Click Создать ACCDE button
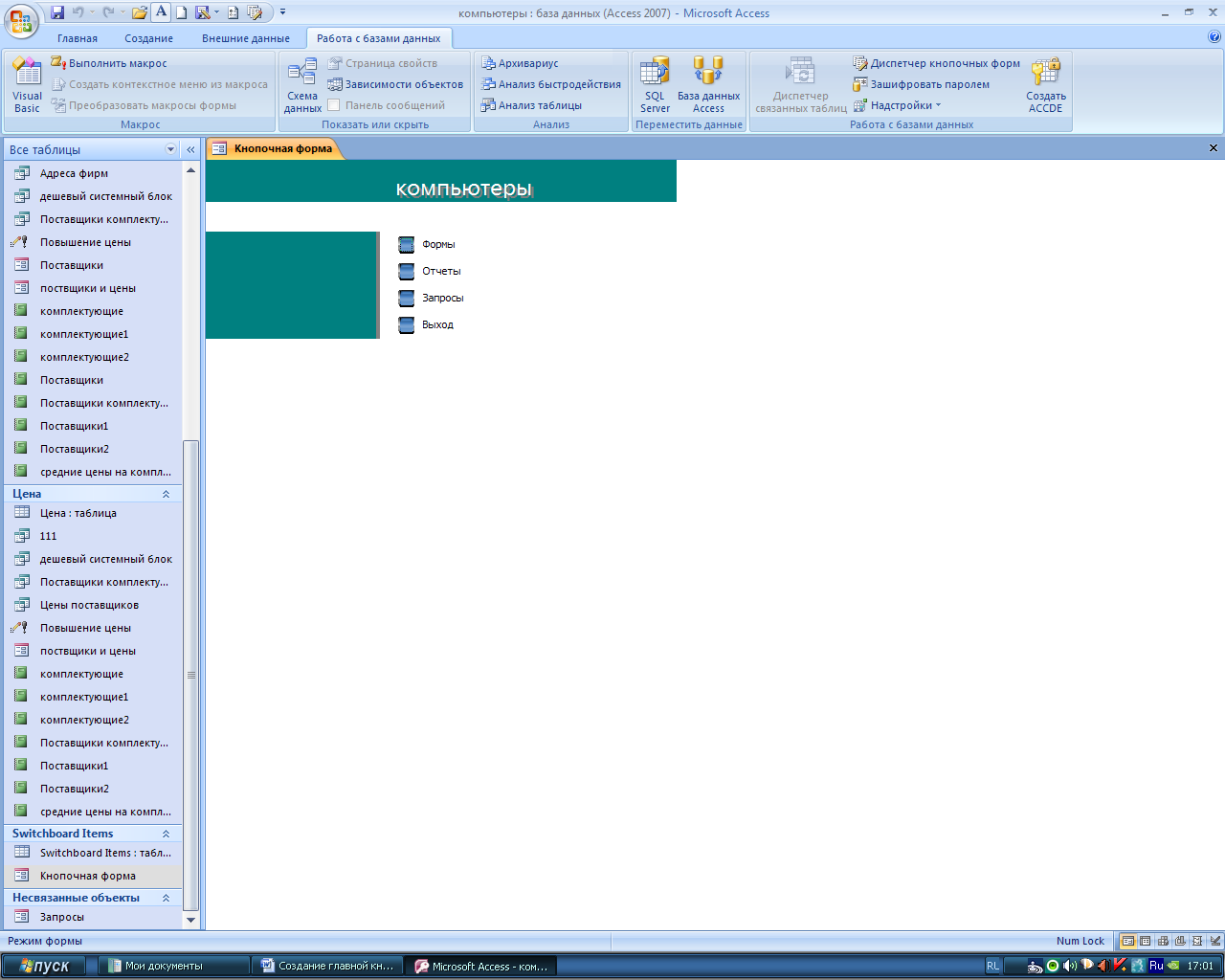The height and width of the screenshot is (980, 1225). pos(1046,84)
